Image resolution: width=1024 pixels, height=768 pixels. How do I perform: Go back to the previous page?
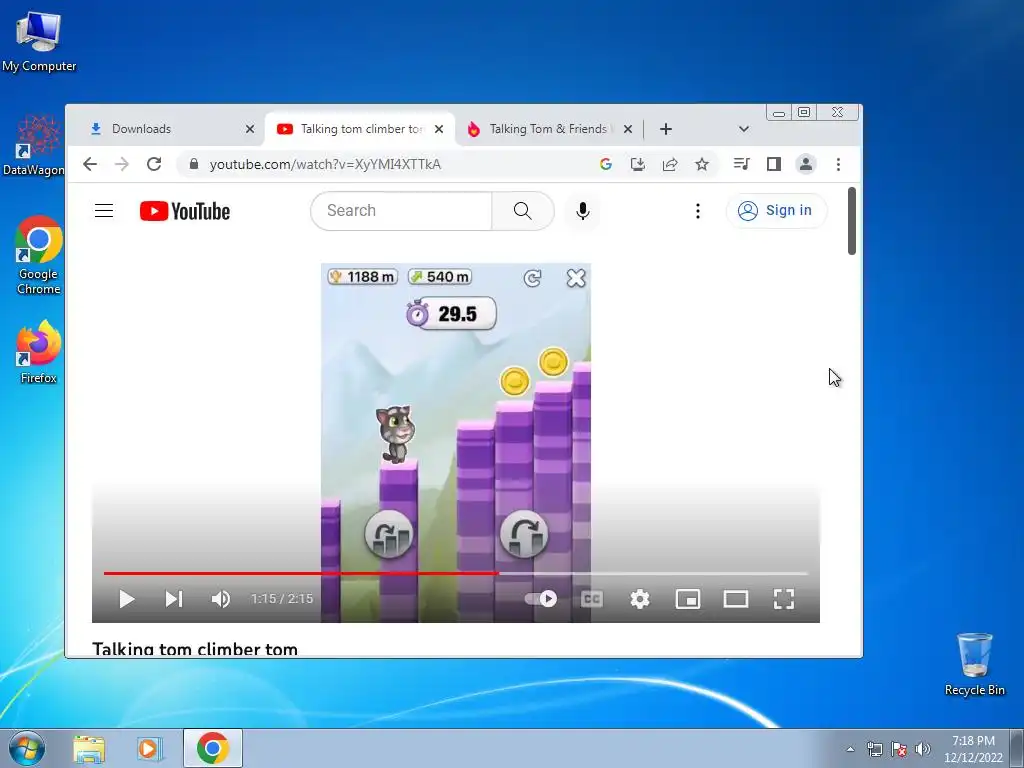click(x=90, y=164)
